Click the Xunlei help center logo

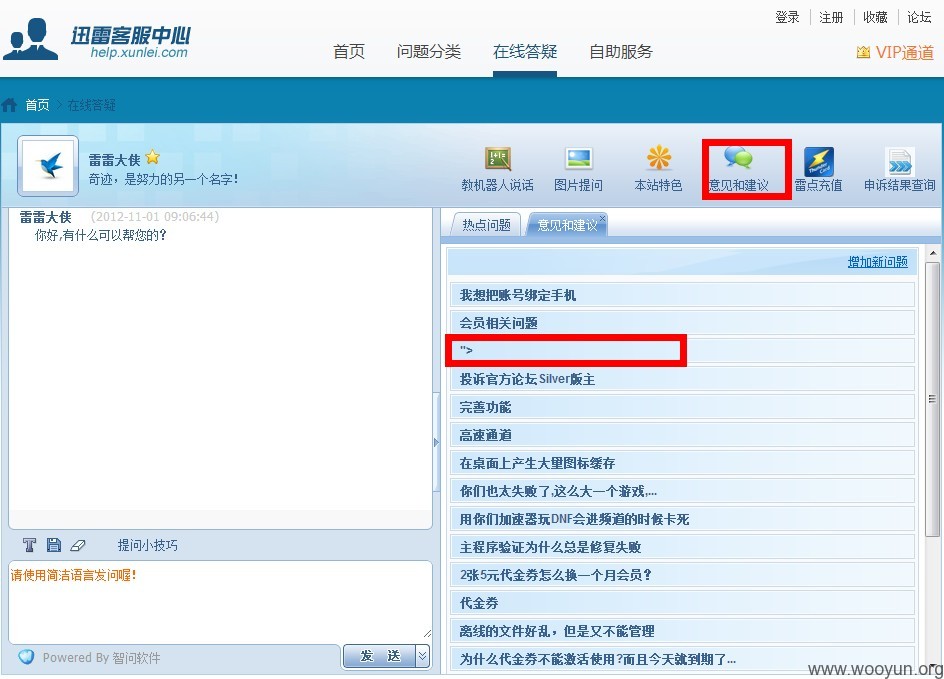tap(97, 39)
